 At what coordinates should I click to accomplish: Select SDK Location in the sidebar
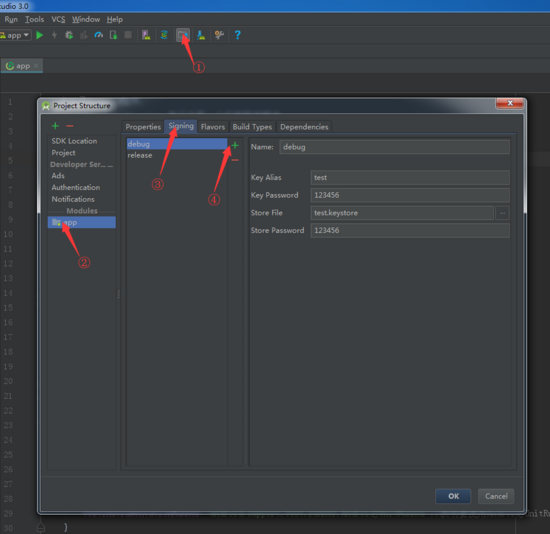[74, 141]
